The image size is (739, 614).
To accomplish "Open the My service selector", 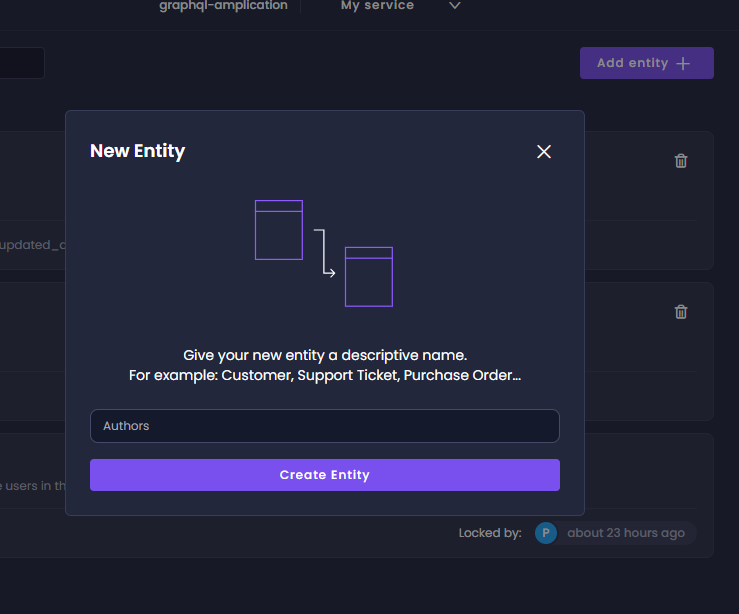I will coord(377,6).
